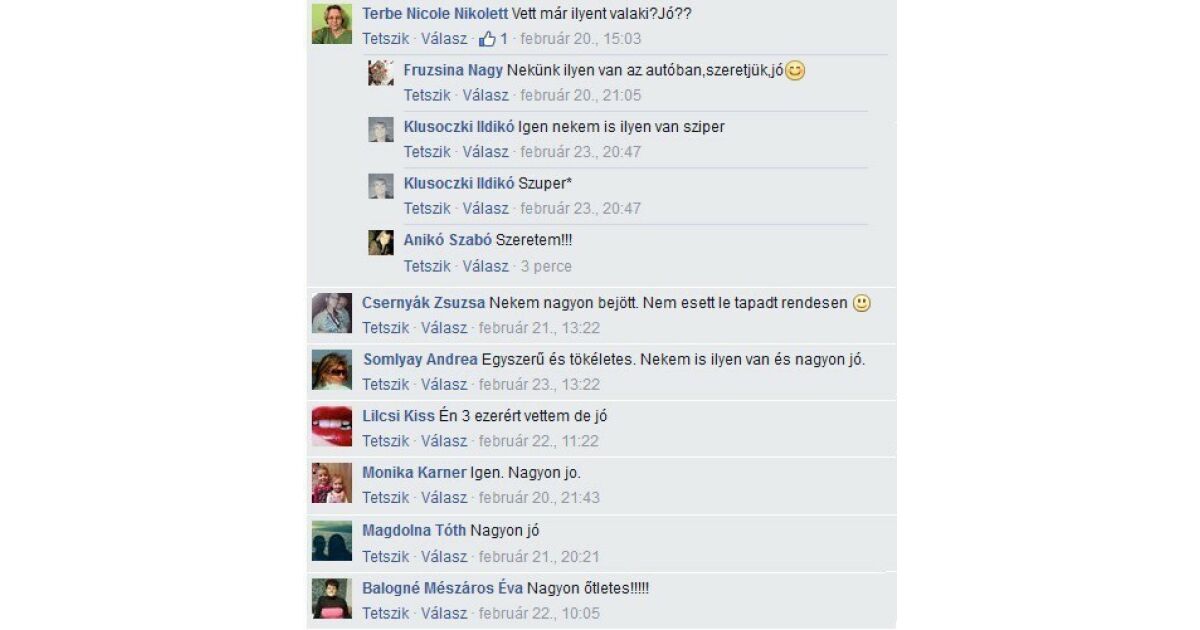The image size is (1200, 630).
Task: Click Anikó Szabó's profile avatar
Action: [381, 243]
